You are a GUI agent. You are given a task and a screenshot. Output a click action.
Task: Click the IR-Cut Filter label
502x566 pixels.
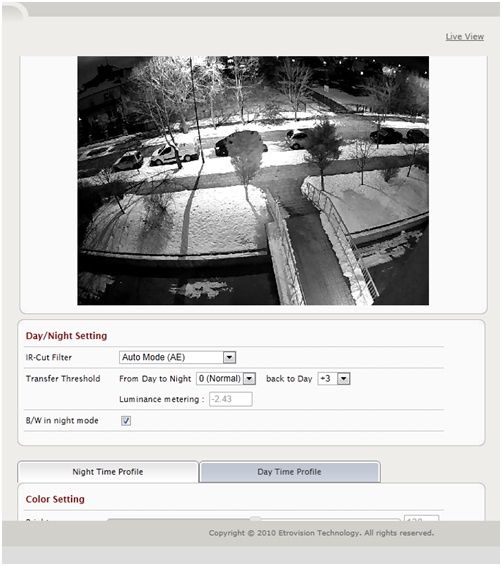tap(49, 357)
